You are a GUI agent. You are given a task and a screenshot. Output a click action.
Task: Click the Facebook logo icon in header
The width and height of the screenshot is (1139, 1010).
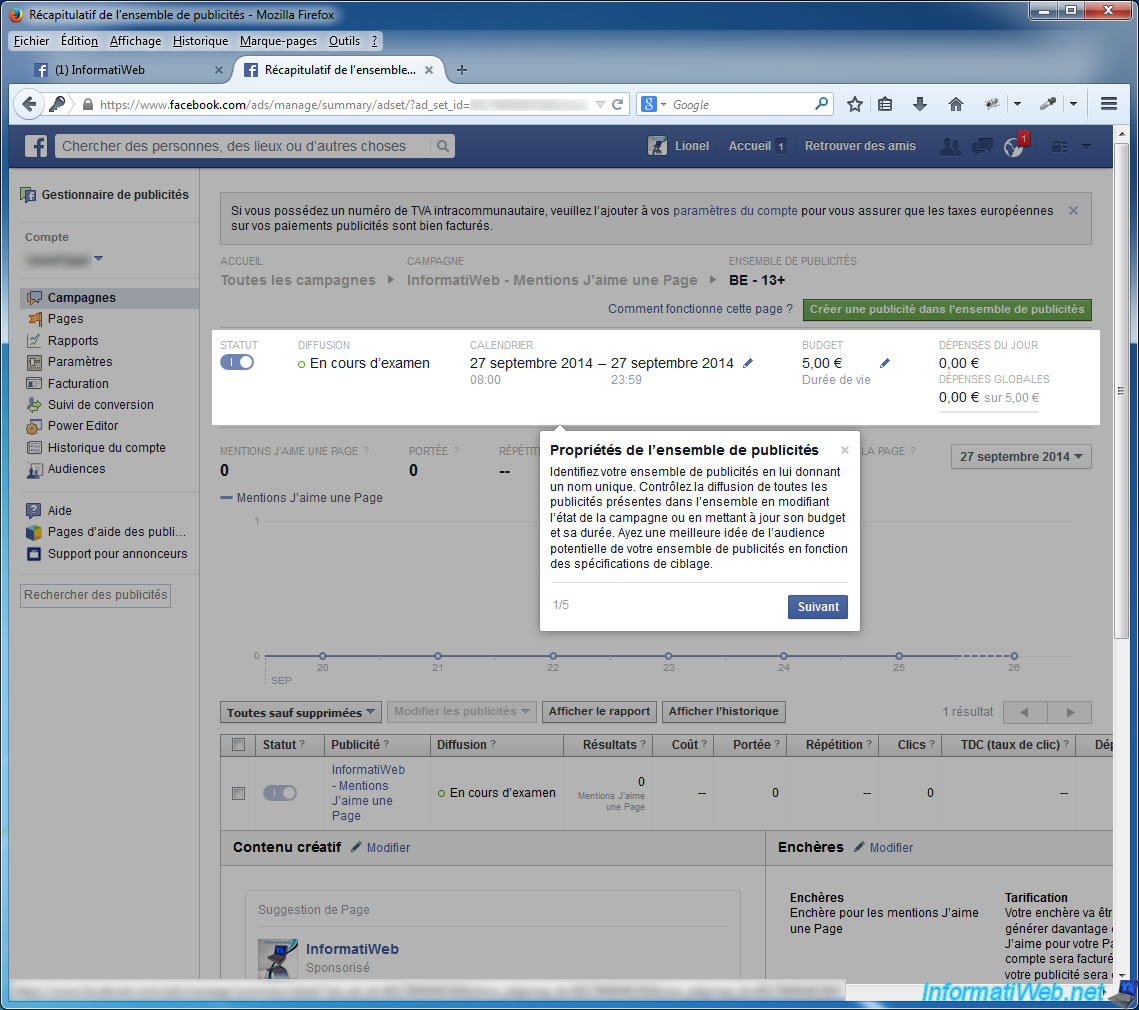point(36,146)
